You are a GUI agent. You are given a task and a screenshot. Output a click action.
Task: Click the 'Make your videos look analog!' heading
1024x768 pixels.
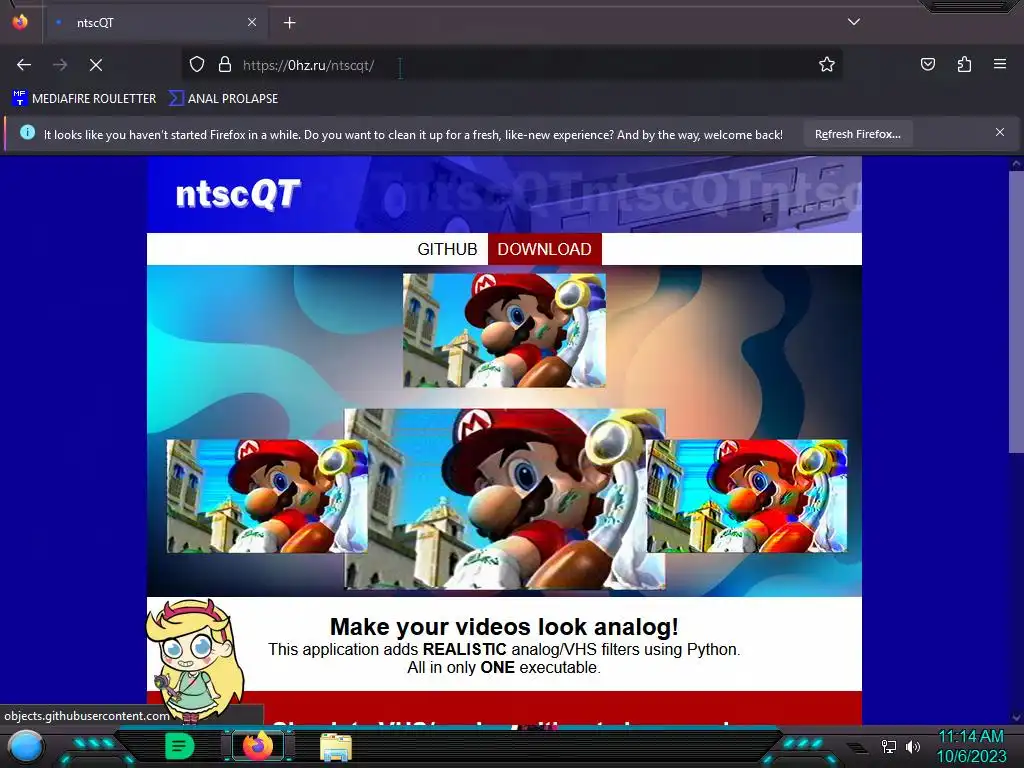pyautogui.click(x=504, y=627)
